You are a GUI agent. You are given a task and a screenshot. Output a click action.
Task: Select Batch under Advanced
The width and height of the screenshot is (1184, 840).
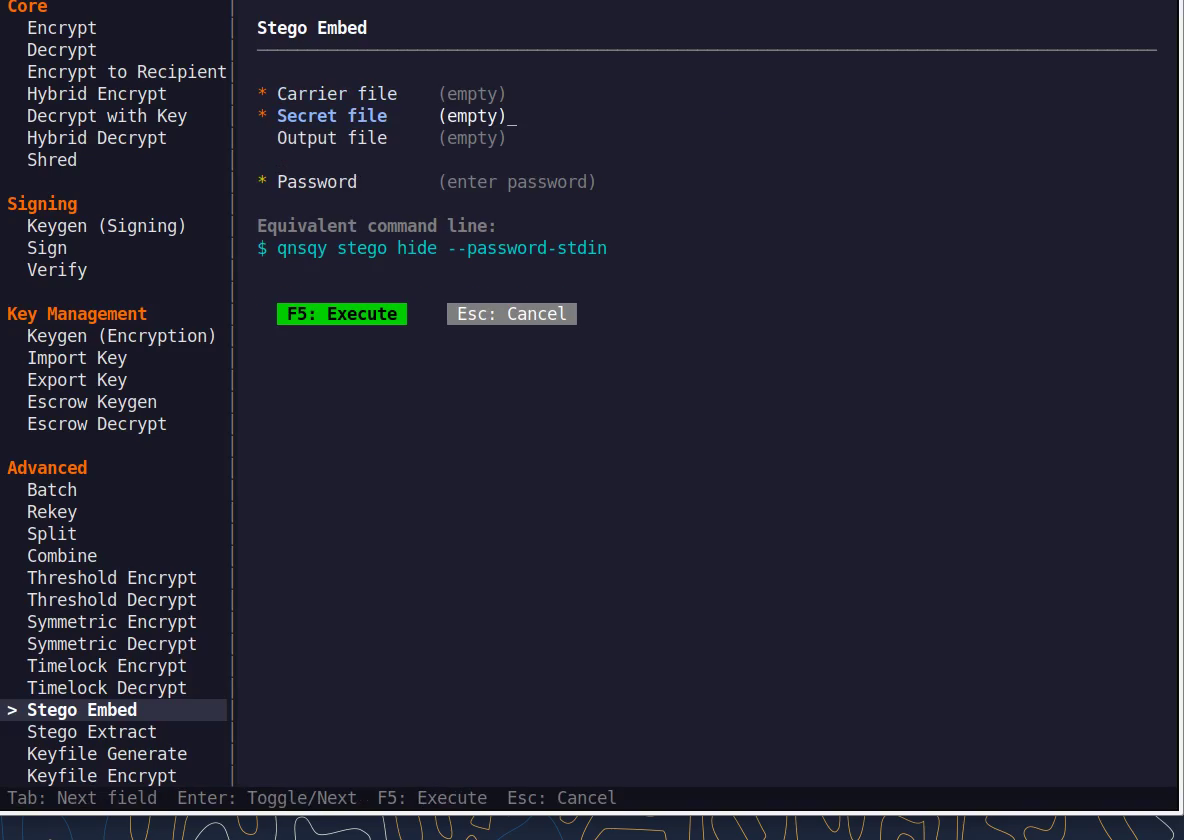52,489
